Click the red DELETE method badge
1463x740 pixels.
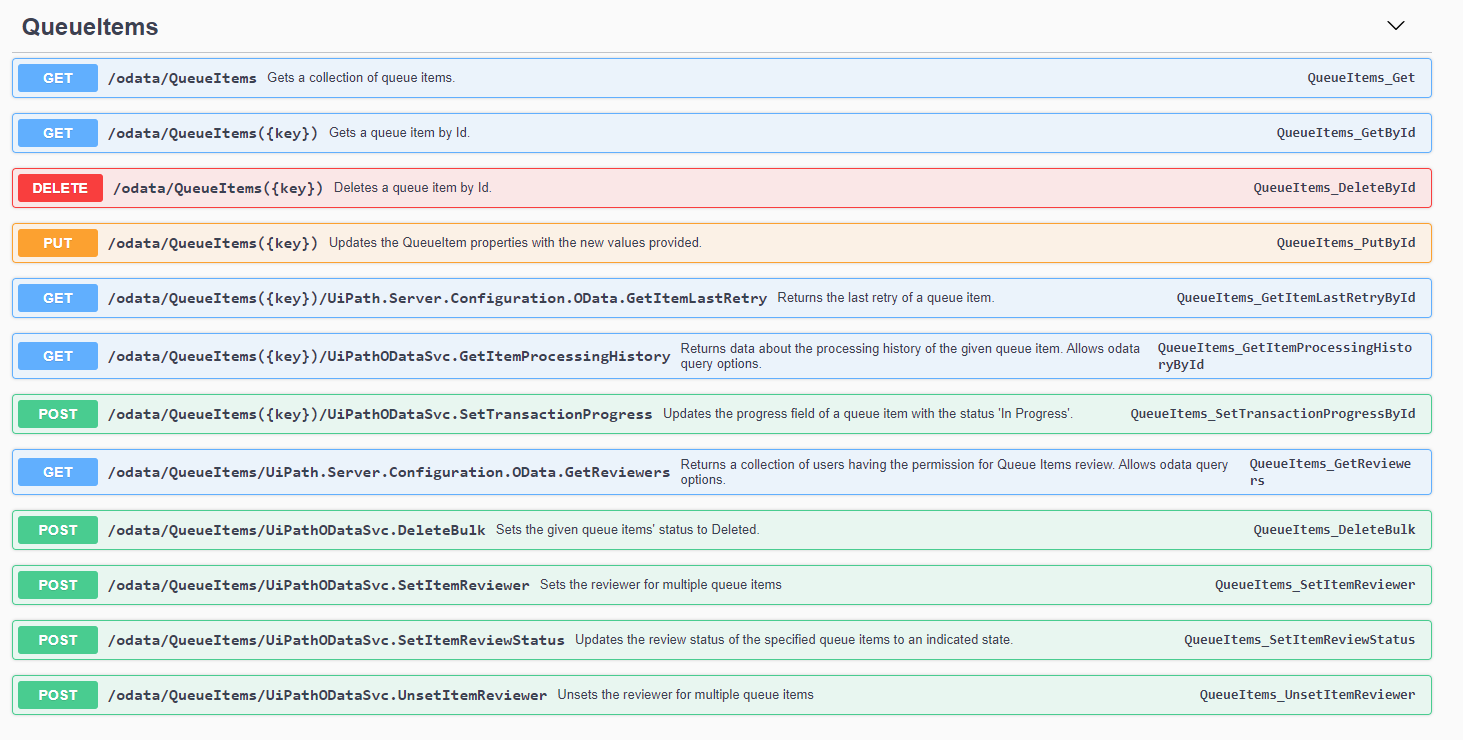pyautogui.click(x=60, y=188)
